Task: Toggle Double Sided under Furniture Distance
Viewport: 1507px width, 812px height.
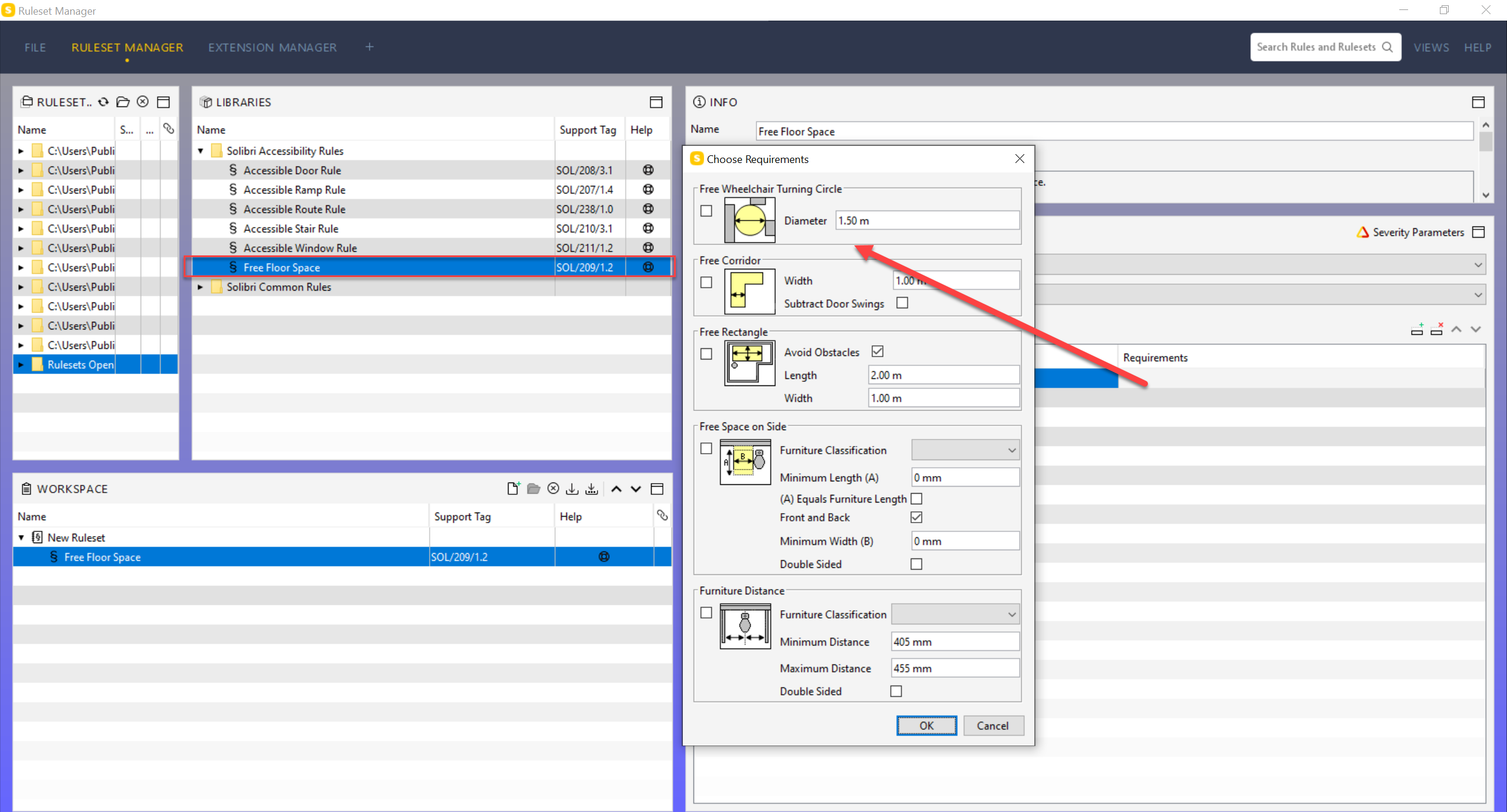Action: [x=896, y=691]
